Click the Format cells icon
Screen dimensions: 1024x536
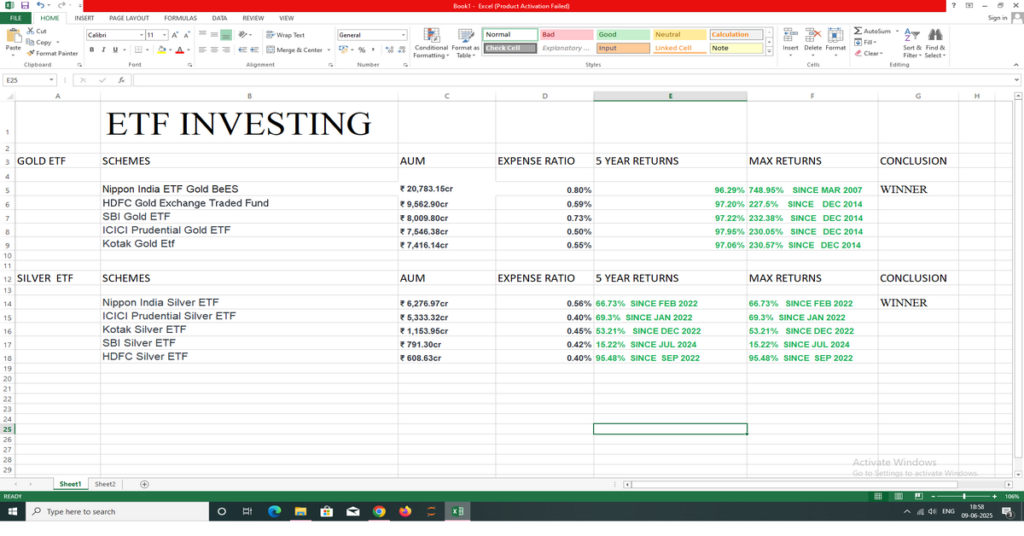[835, 36]
